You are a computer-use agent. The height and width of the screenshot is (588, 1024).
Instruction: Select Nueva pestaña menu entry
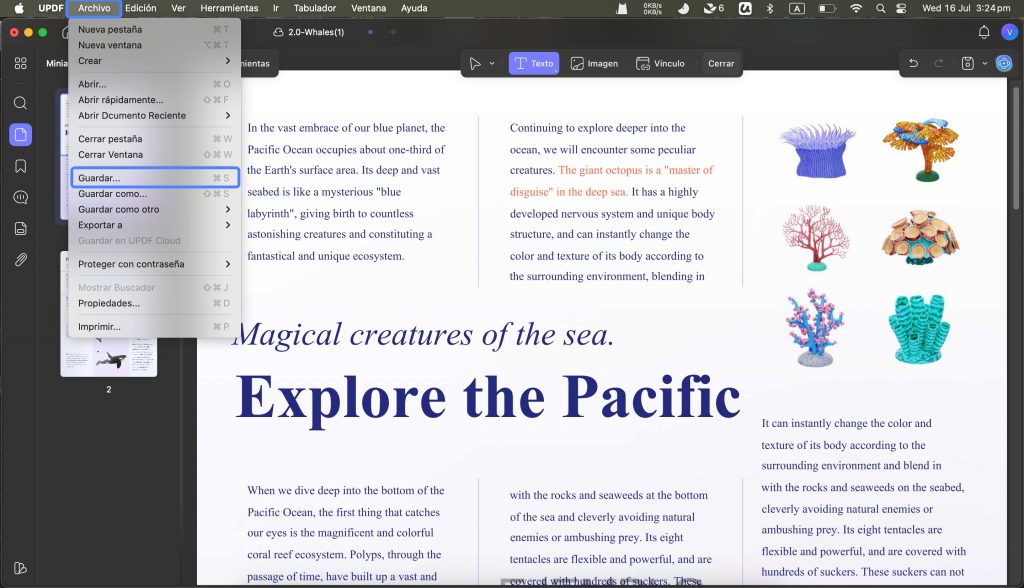[154, 29]
